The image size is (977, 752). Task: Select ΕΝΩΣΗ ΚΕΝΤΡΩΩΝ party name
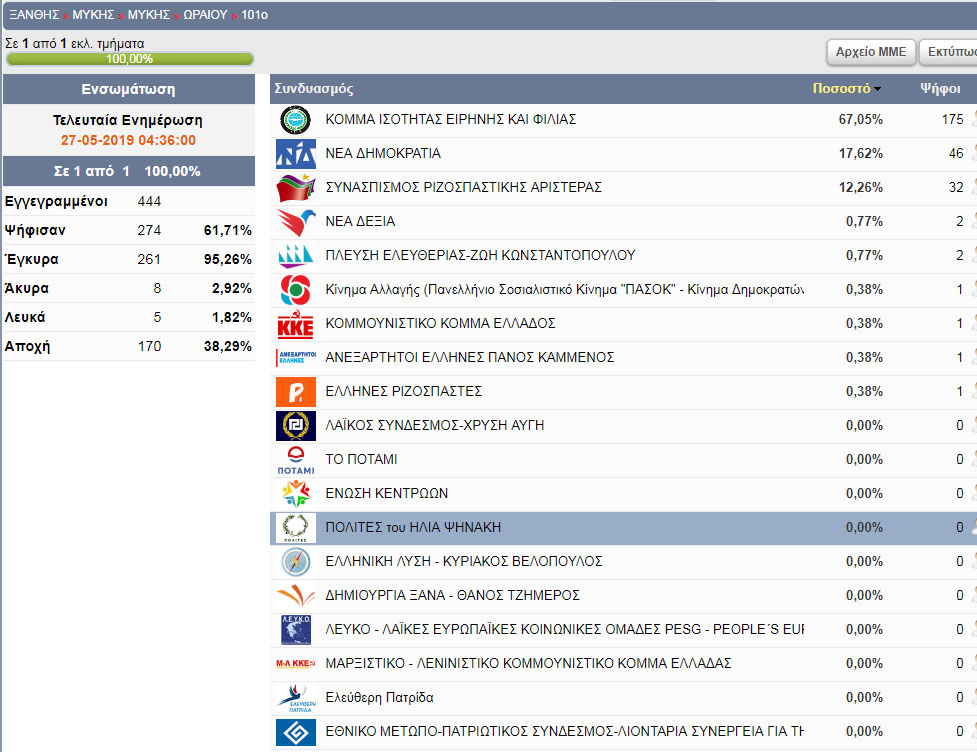point(386,493)
